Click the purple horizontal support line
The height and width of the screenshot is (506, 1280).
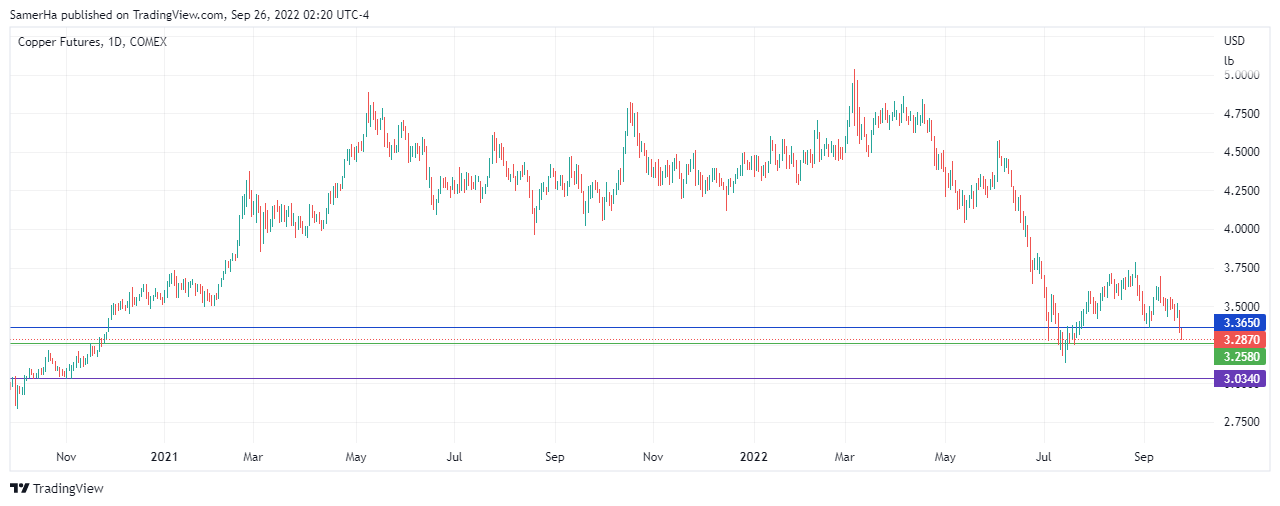point(600,379)
